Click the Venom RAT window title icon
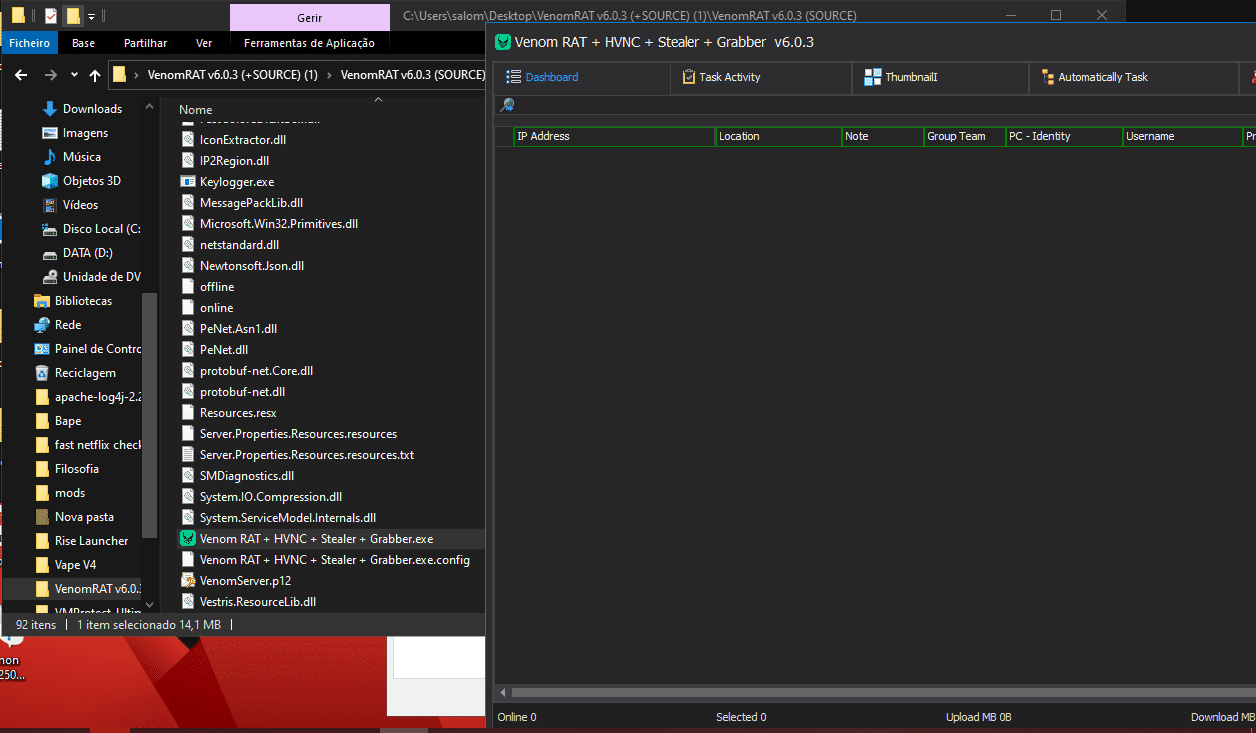This screenshot has width=1256, height=733. 504,42
